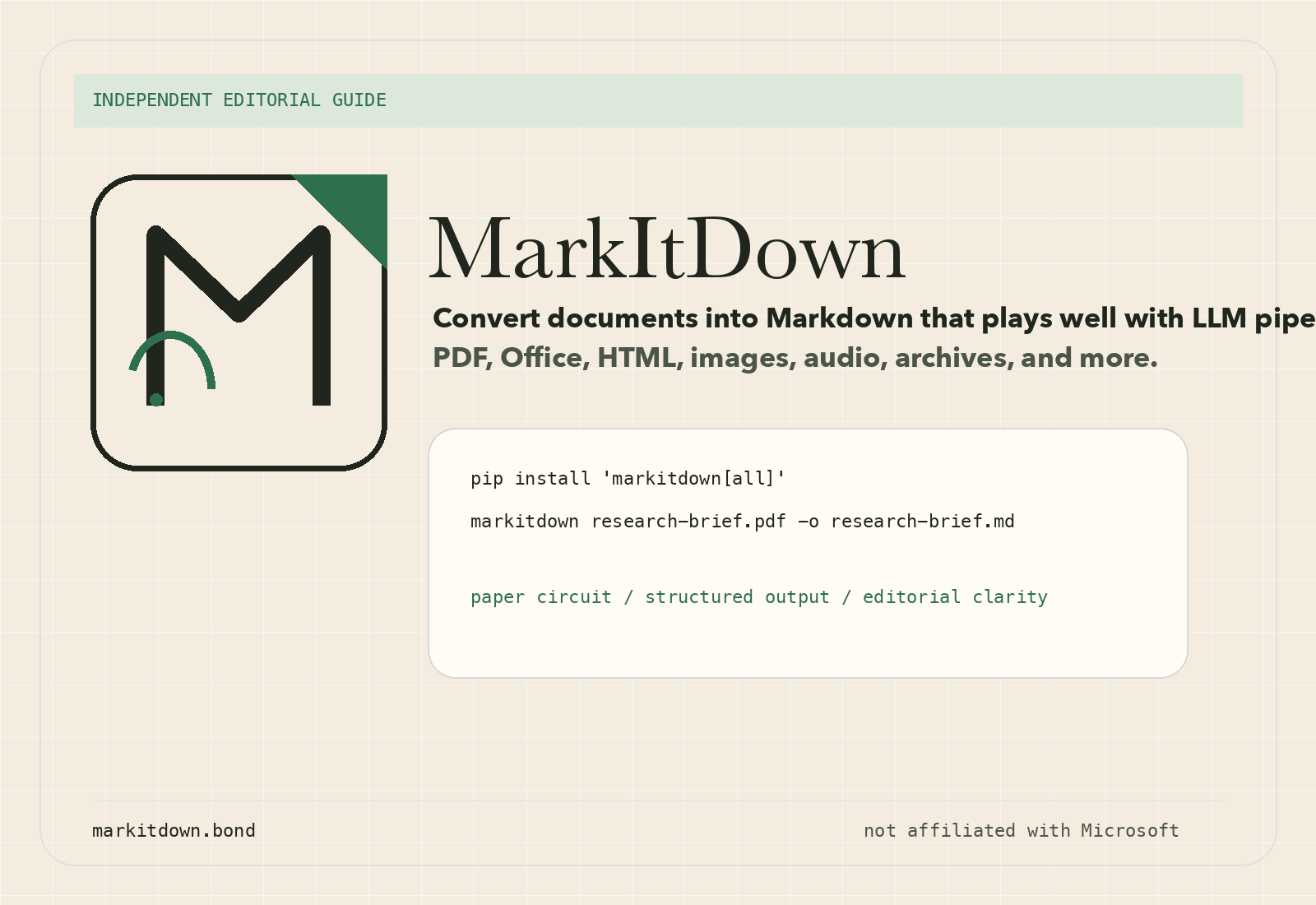Image resolution: width=1316 pixels, height=905 pixels.
Task: Open the markitdown.bond link
Action: [x=174, y=830]
